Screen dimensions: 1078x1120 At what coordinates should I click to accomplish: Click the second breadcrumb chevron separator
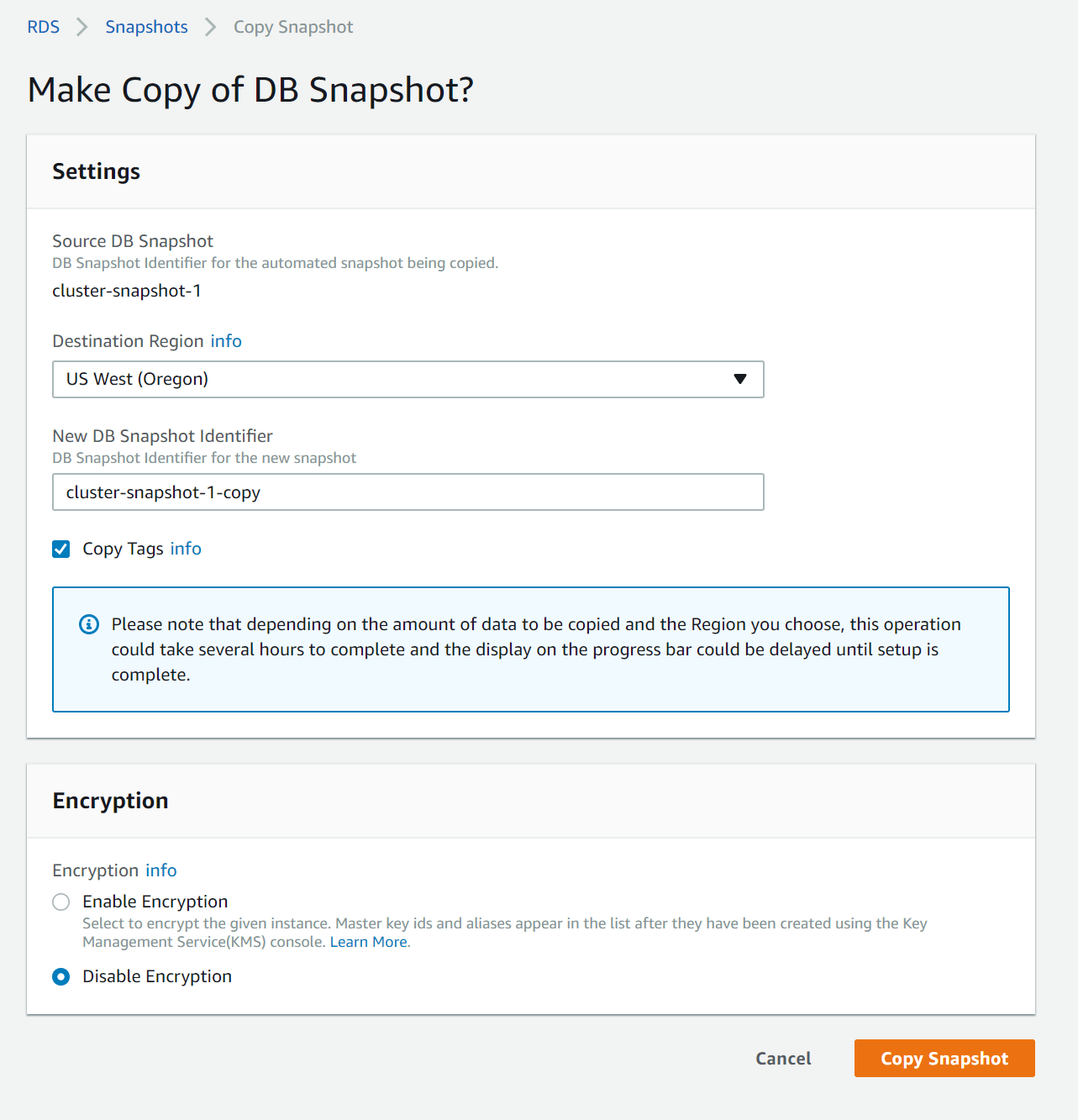211,27
